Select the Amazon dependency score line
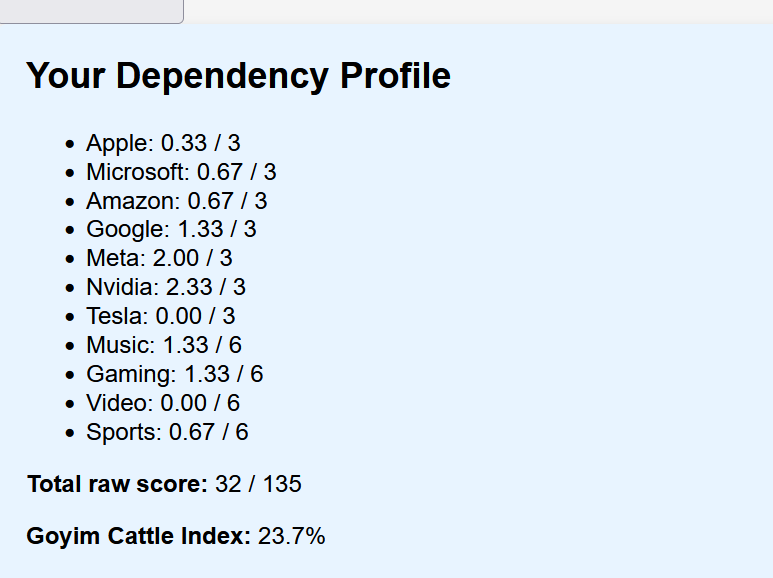 pos(176,201)
